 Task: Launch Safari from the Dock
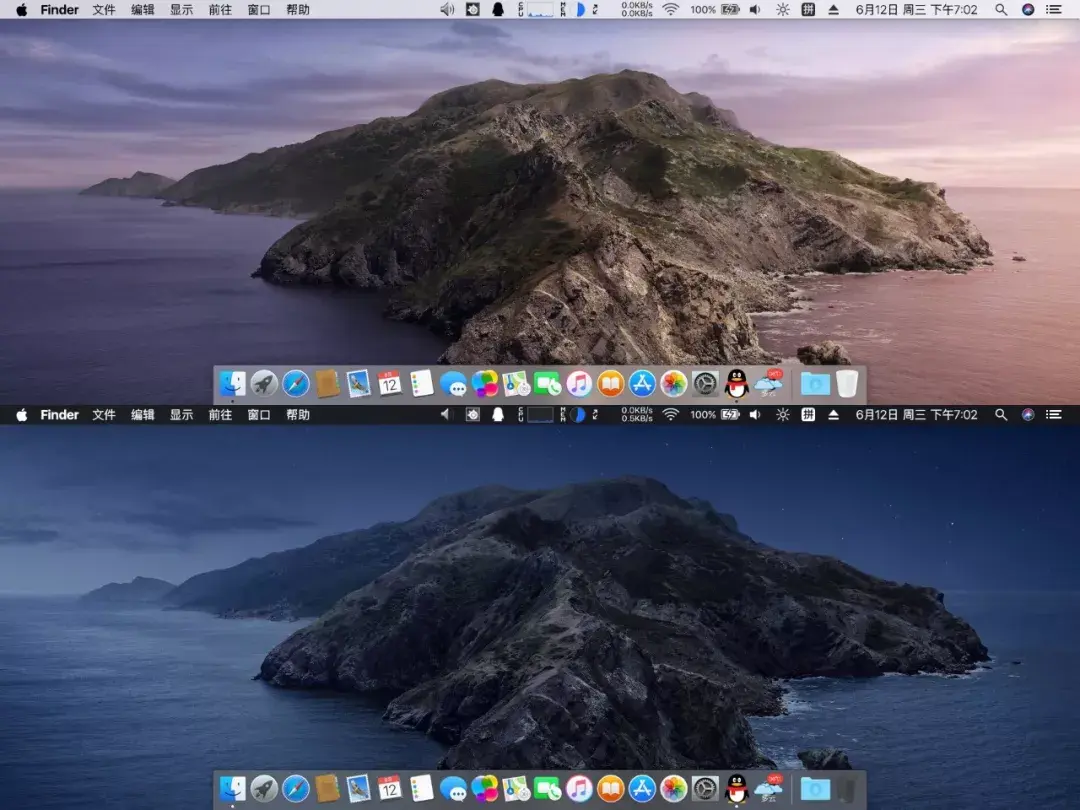click(x=294, y=383)
